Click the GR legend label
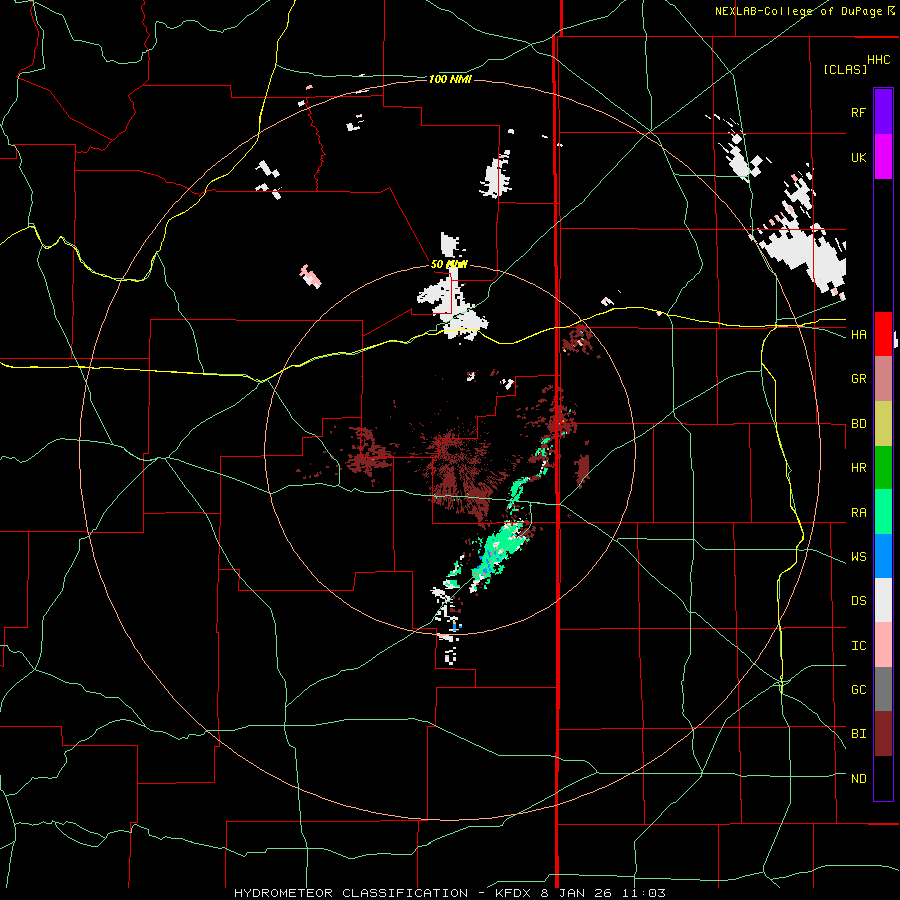This screenshot has width=900, height=900. pos(858,379)
